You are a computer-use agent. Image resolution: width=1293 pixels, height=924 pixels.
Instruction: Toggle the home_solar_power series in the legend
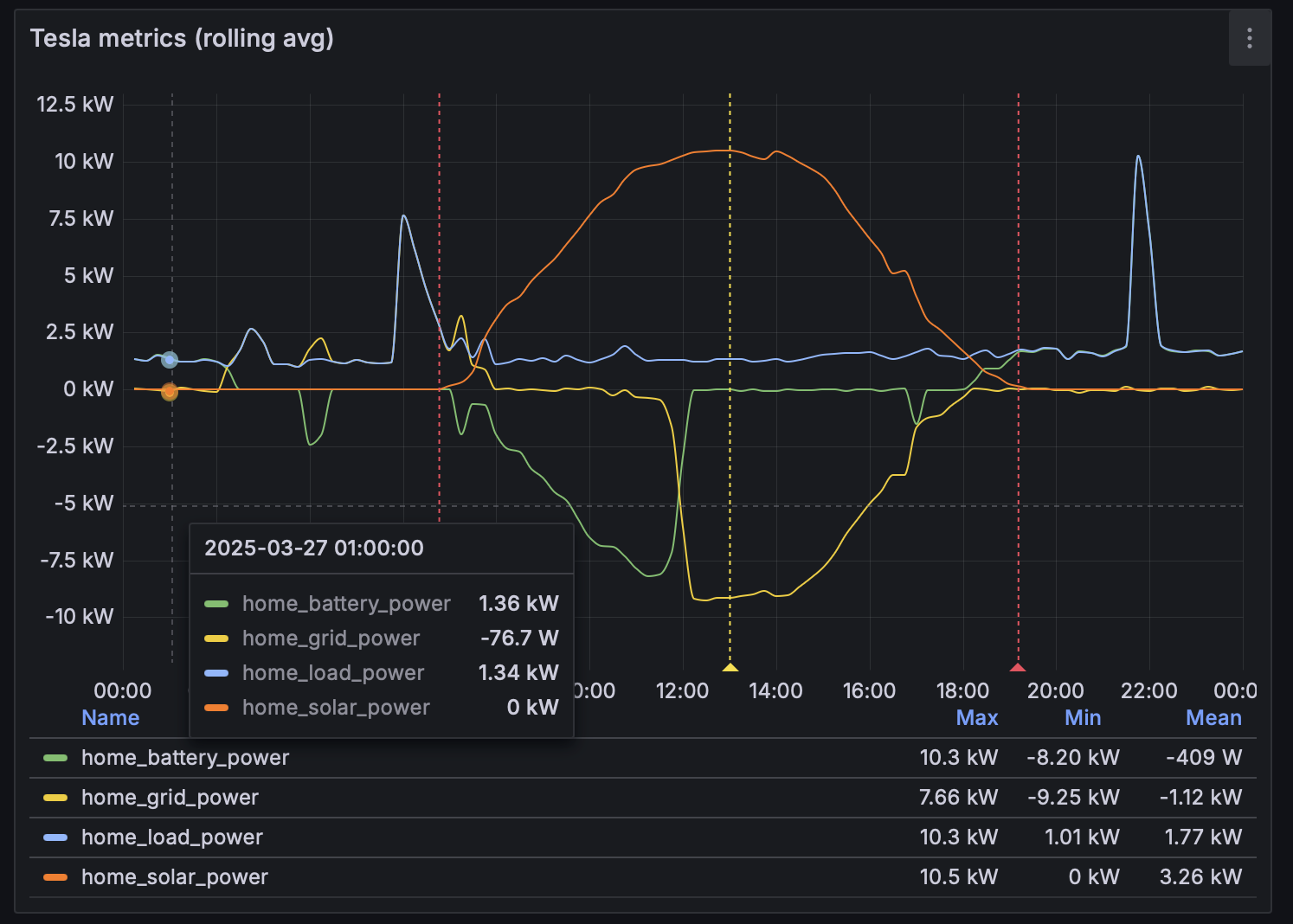(175, 877)
